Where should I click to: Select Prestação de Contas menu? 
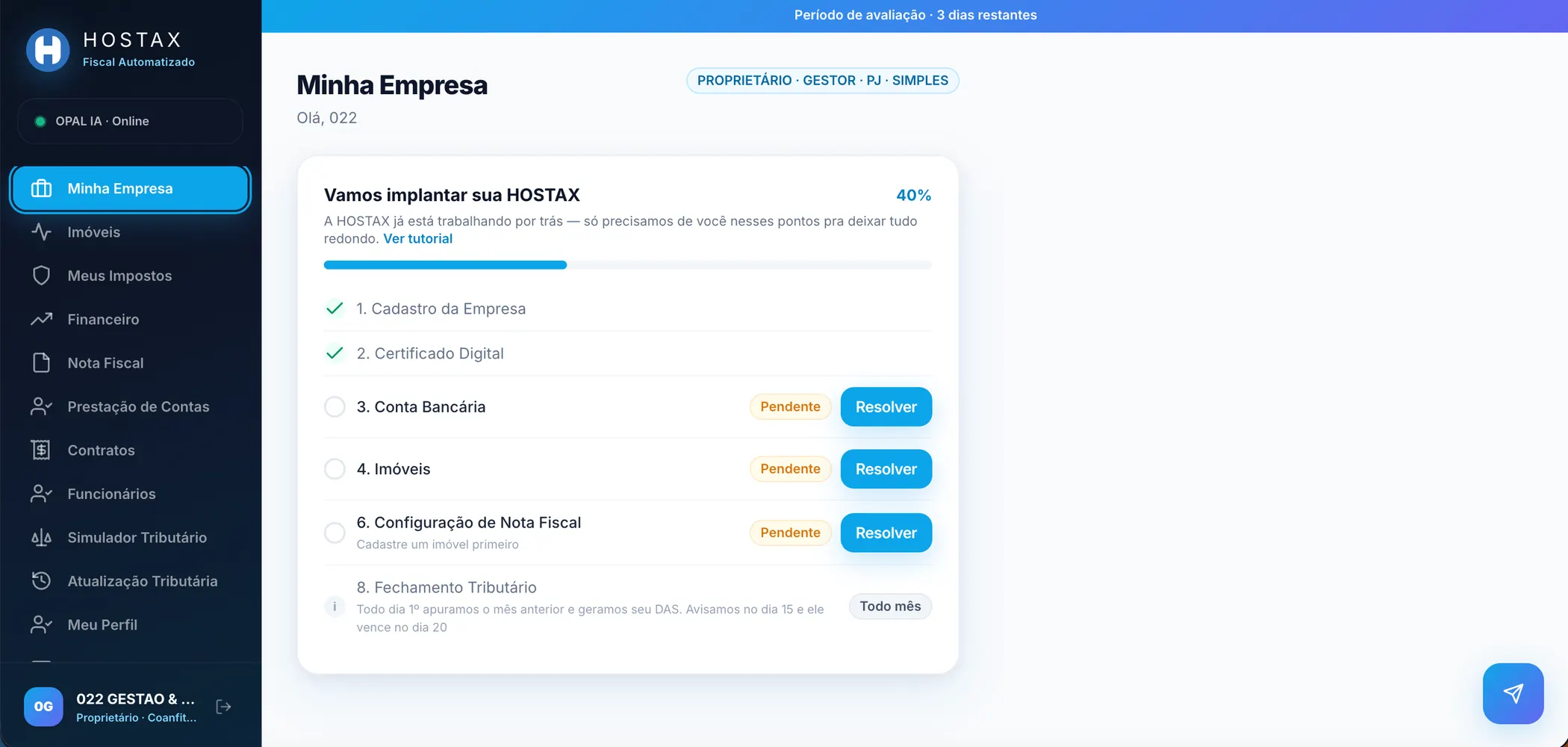click(x=130, y=406)
